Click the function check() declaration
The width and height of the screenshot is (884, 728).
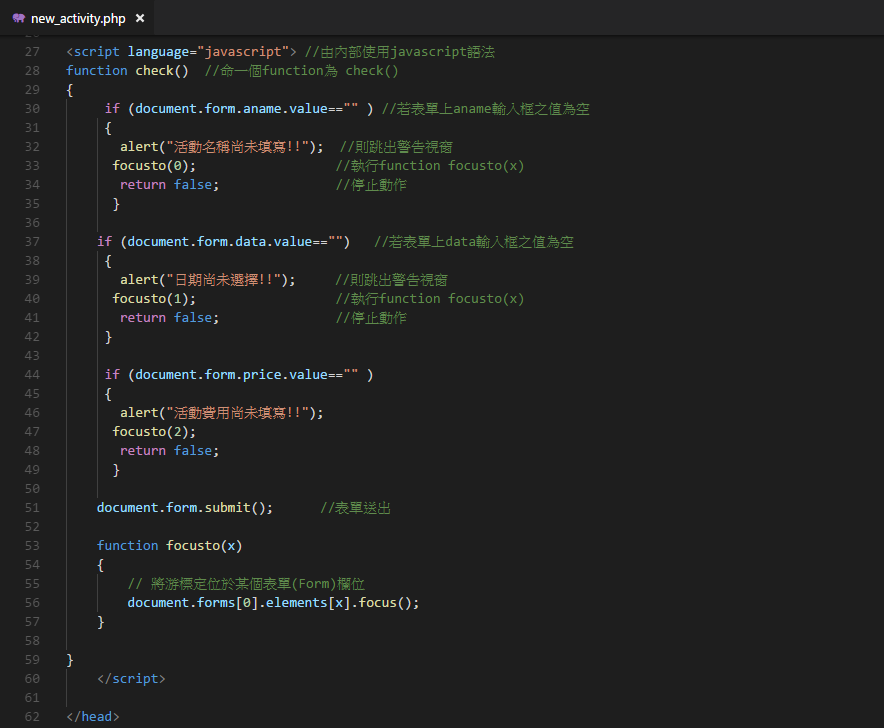pos(127,71)
